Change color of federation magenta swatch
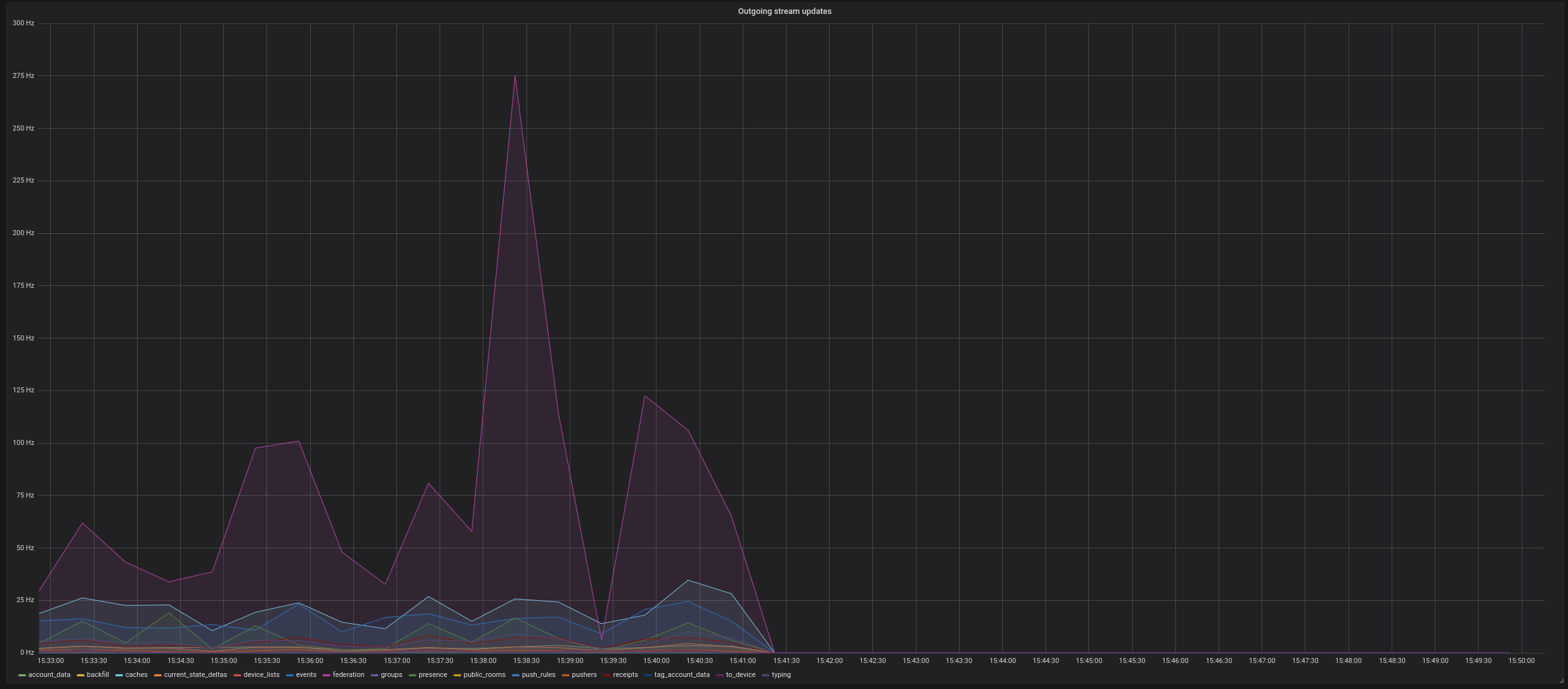Viewport: 1568px width, 689px height. (326, 675)
